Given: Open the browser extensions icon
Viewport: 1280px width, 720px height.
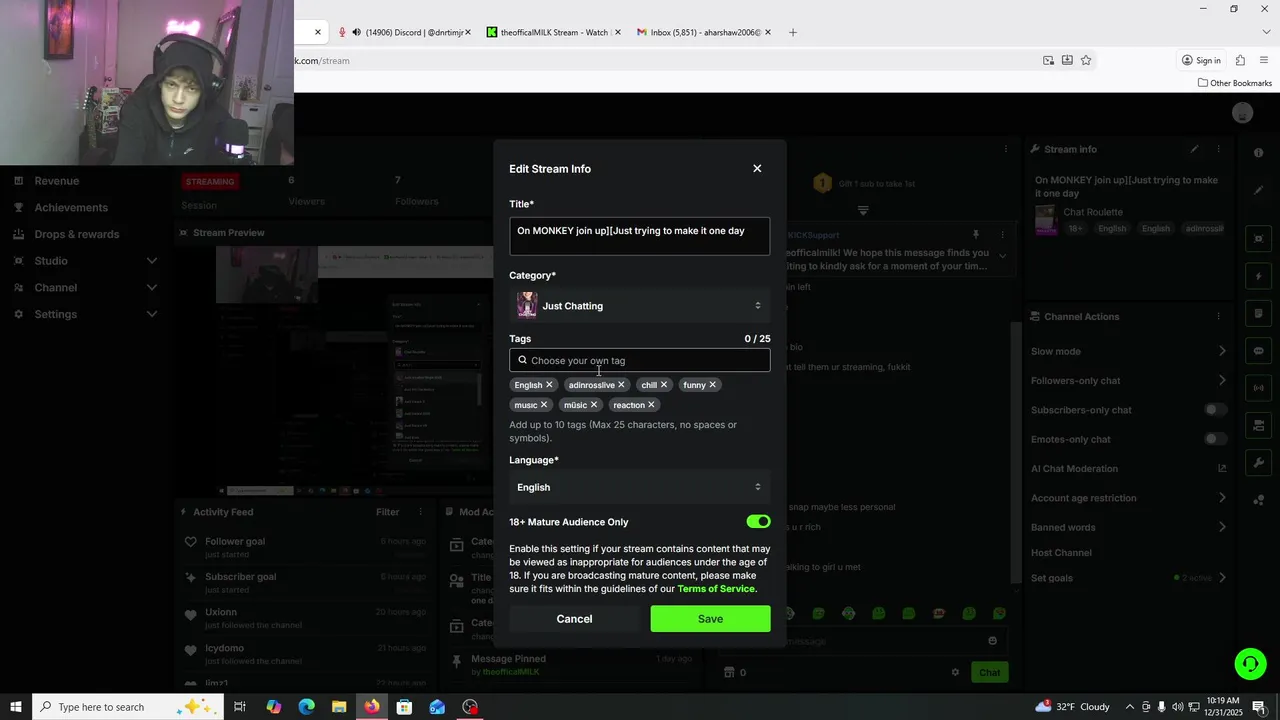Looking at the screenshot, I should (x=1240, y=60).
